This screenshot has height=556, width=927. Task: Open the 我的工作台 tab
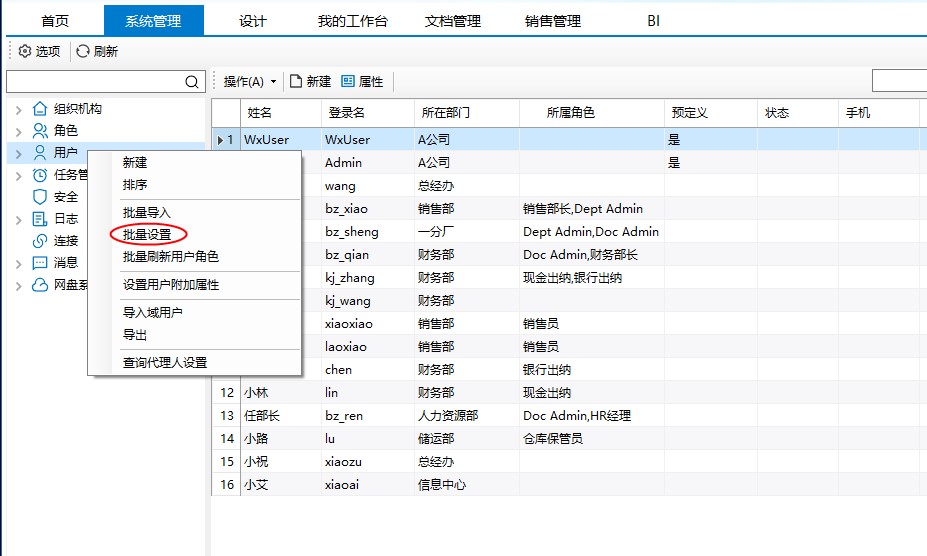coord(352,21)
